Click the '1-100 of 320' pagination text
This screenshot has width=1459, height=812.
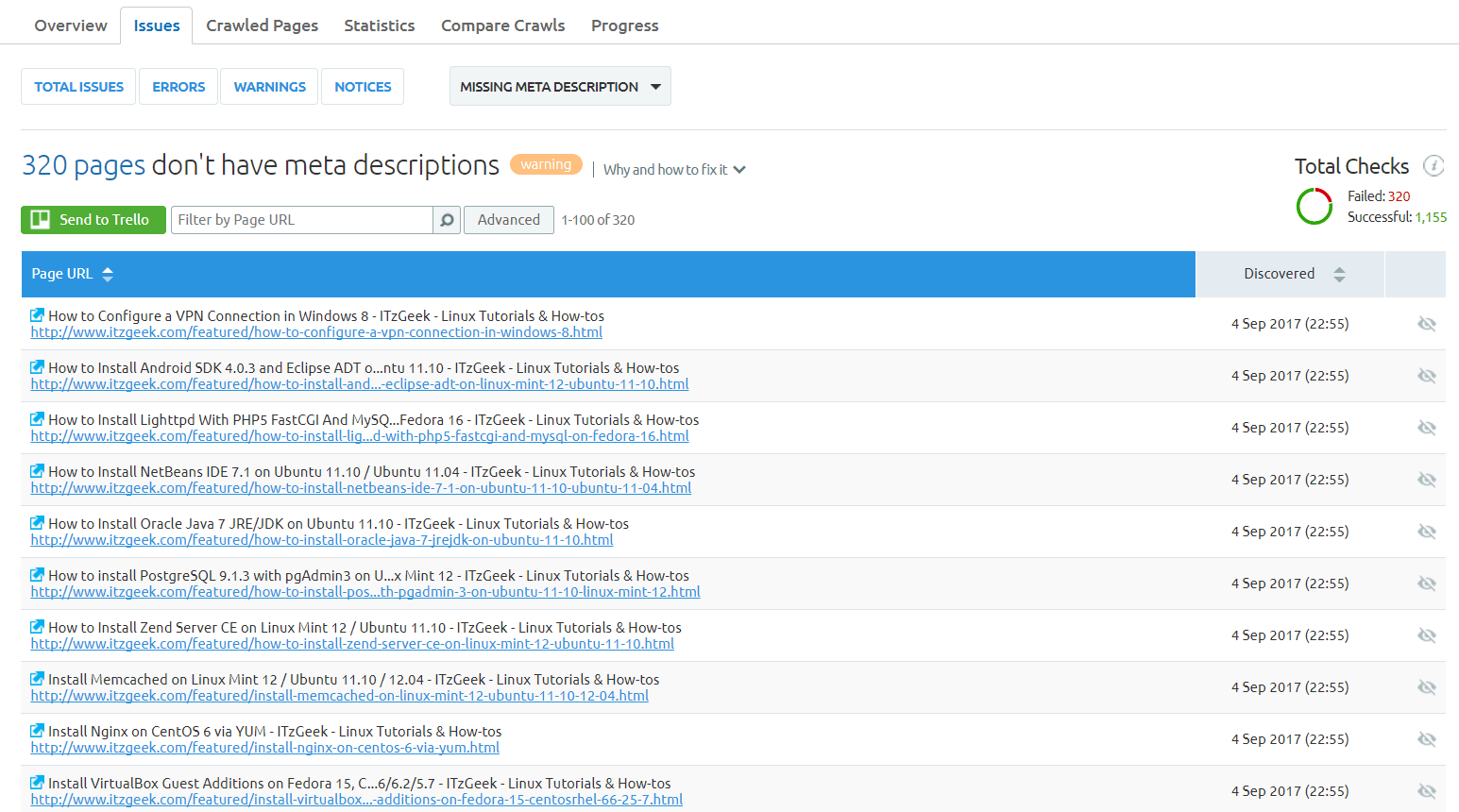[598, 220]
